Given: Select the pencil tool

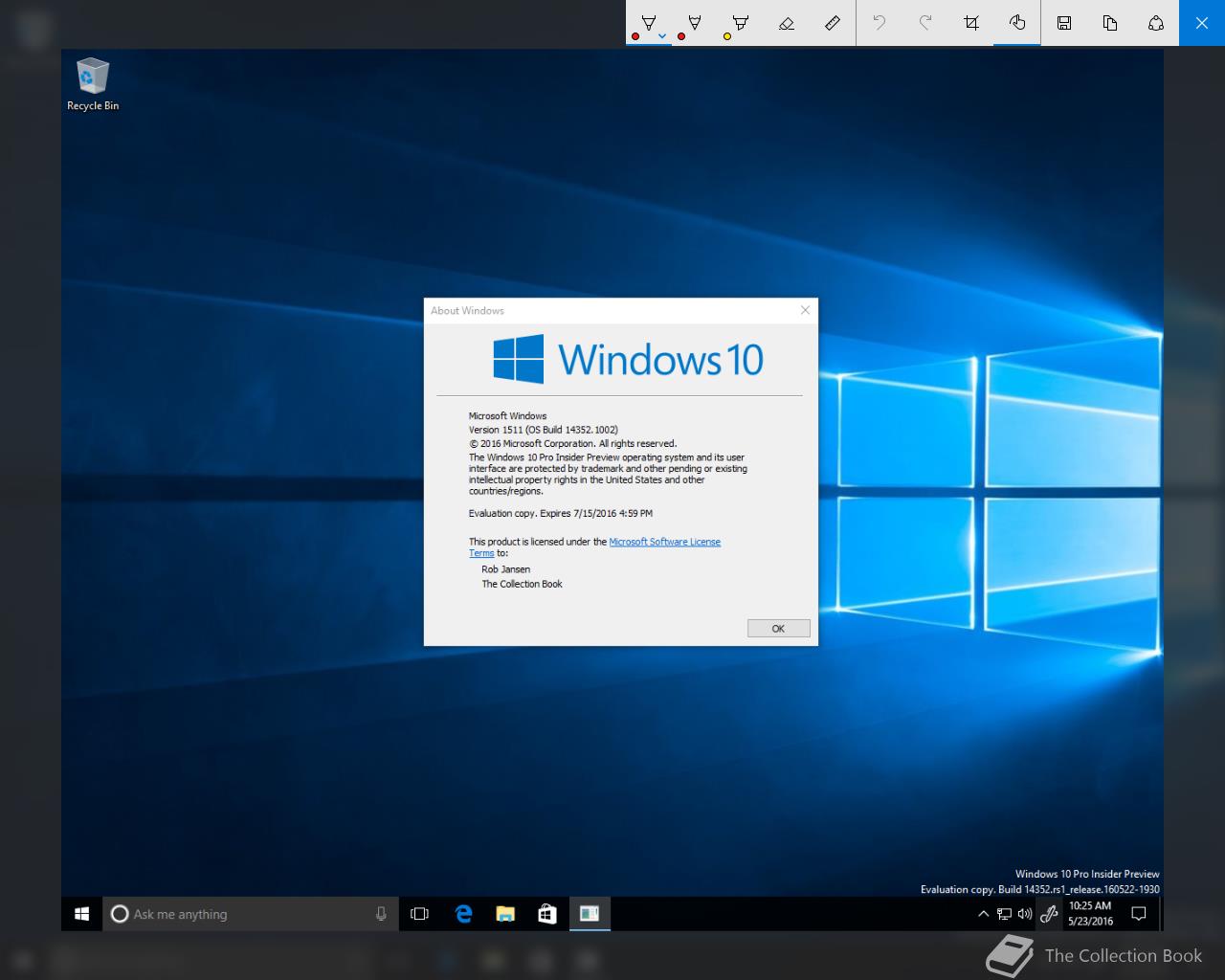Looking at the screenshot, I should coord(695,22).
